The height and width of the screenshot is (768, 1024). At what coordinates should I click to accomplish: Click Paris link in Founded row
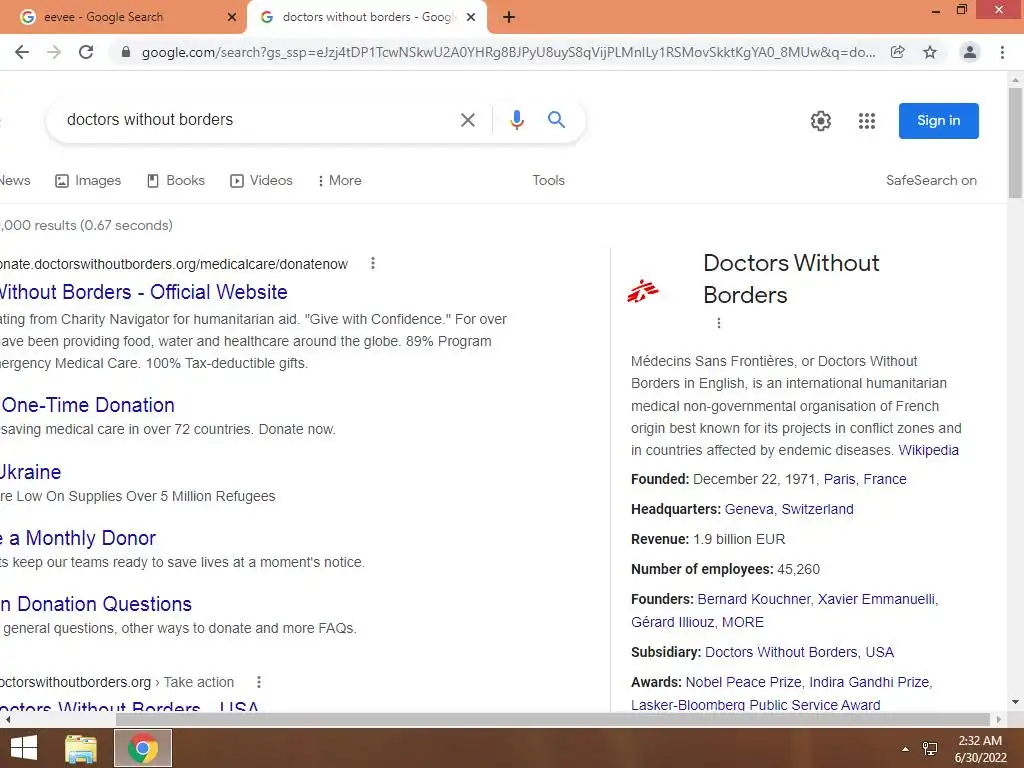(x=839, y=479)
